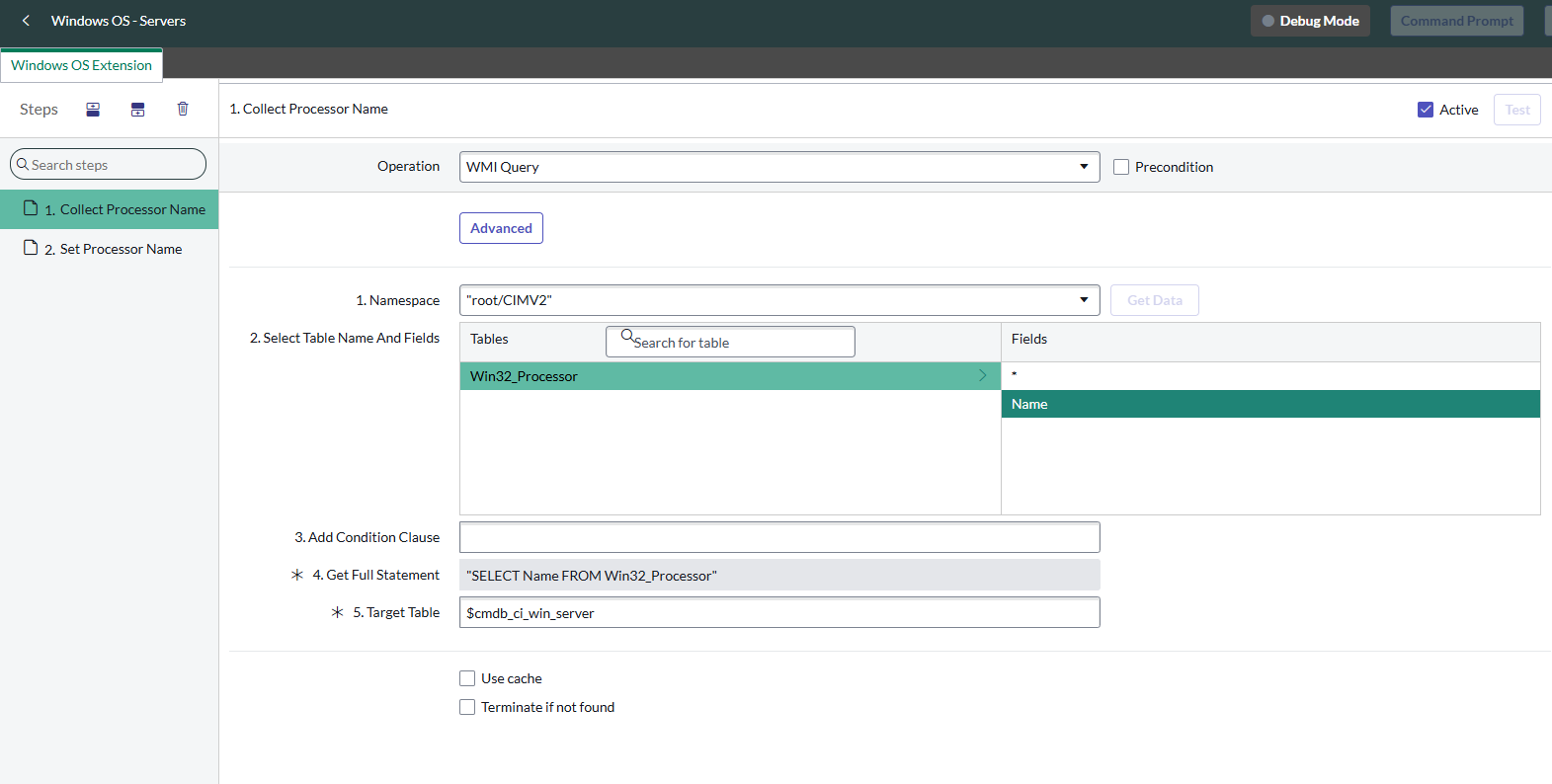Click the Advanced button
Screen dimensions: 1552x784
pos(501,228)
